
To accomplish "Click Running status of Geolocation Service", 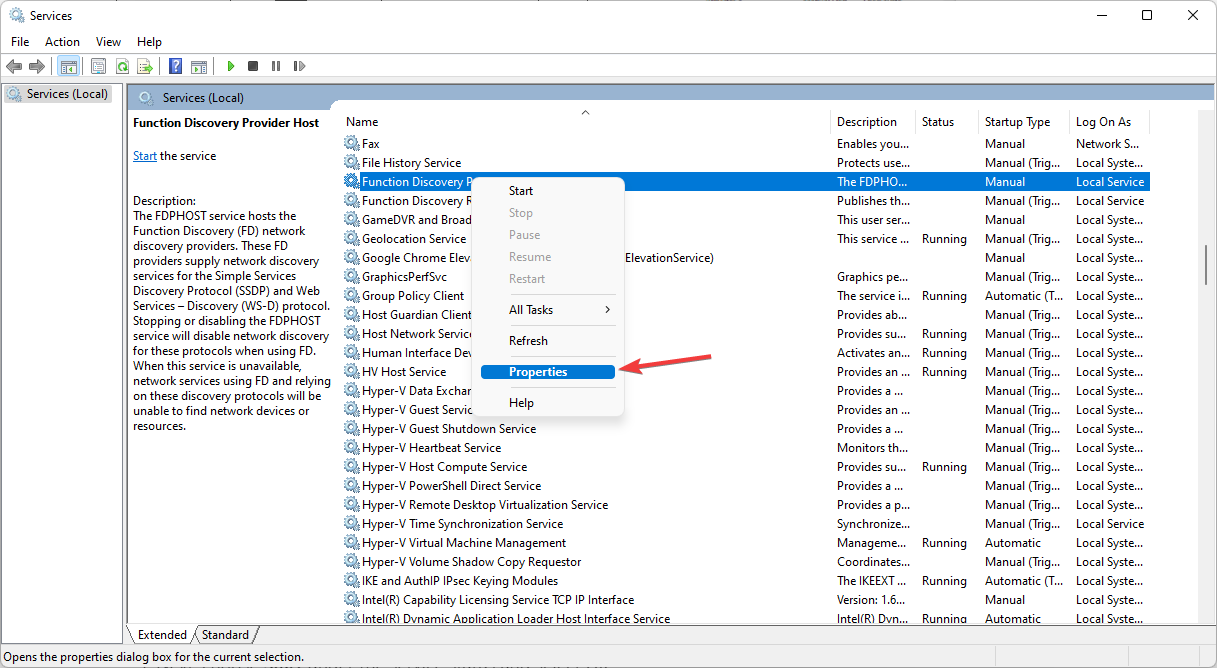I will click(x=944, y=239).
